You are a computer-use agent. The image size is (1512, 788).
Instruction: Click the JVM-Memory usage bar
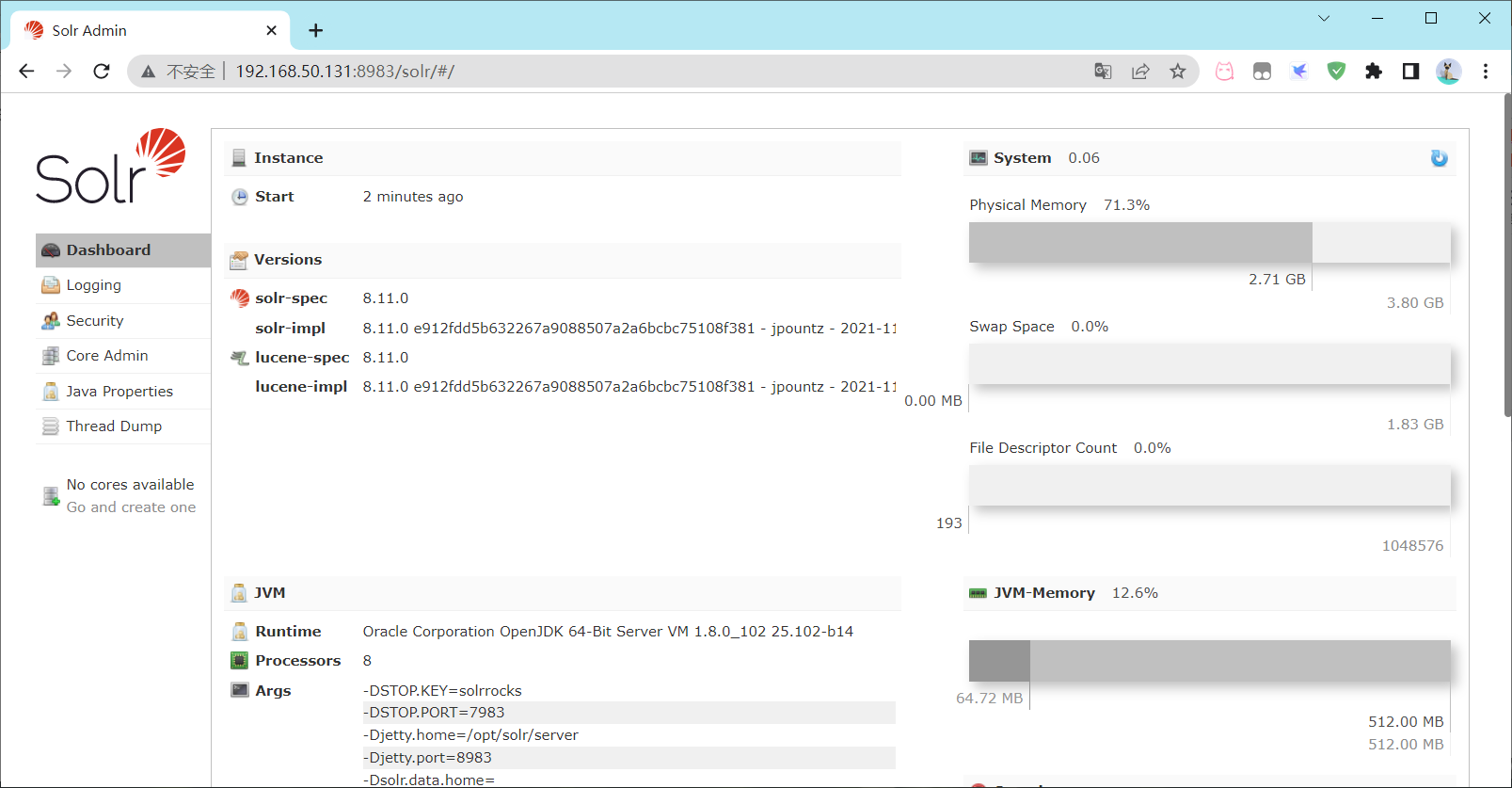(x=1210, y=661)
